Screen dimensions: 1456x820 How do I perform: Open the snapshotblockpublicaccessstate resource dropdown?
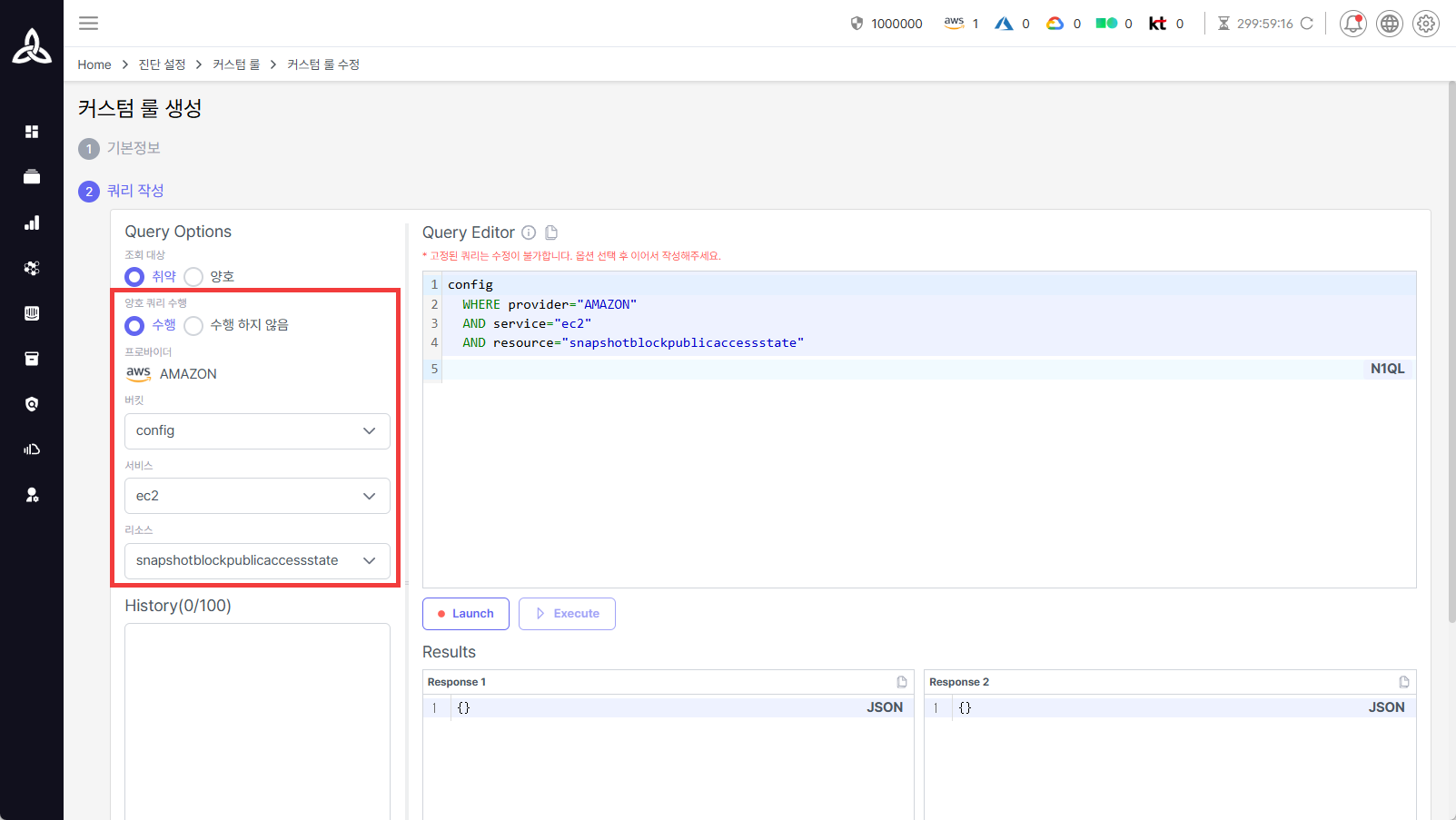[257, 561]
